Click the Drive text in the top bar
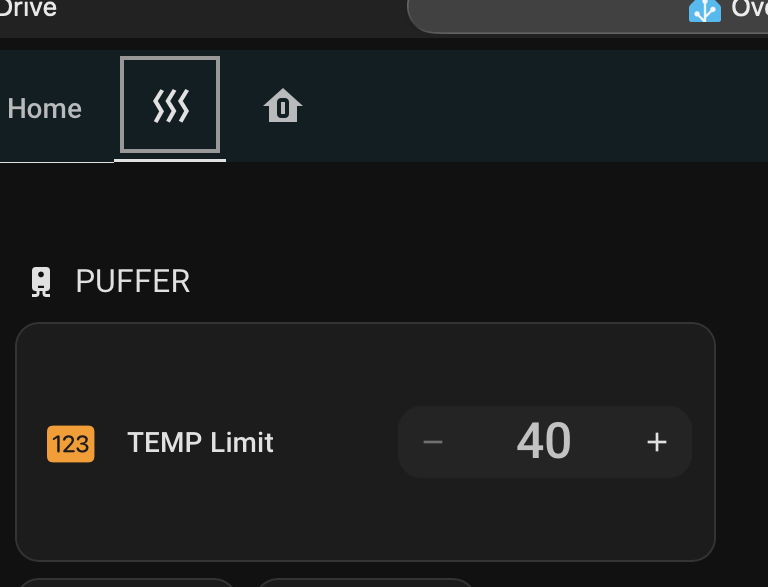 28,9
